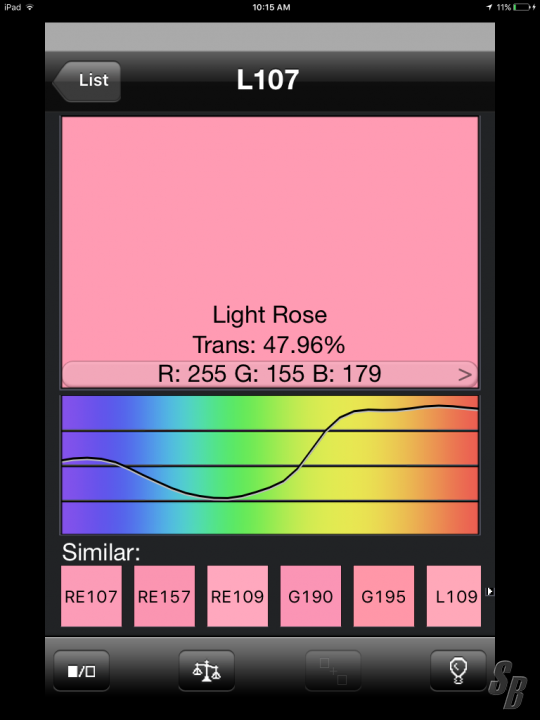Choose the RE109 similar color
The image size is (540, 720).
coord(237,596)
